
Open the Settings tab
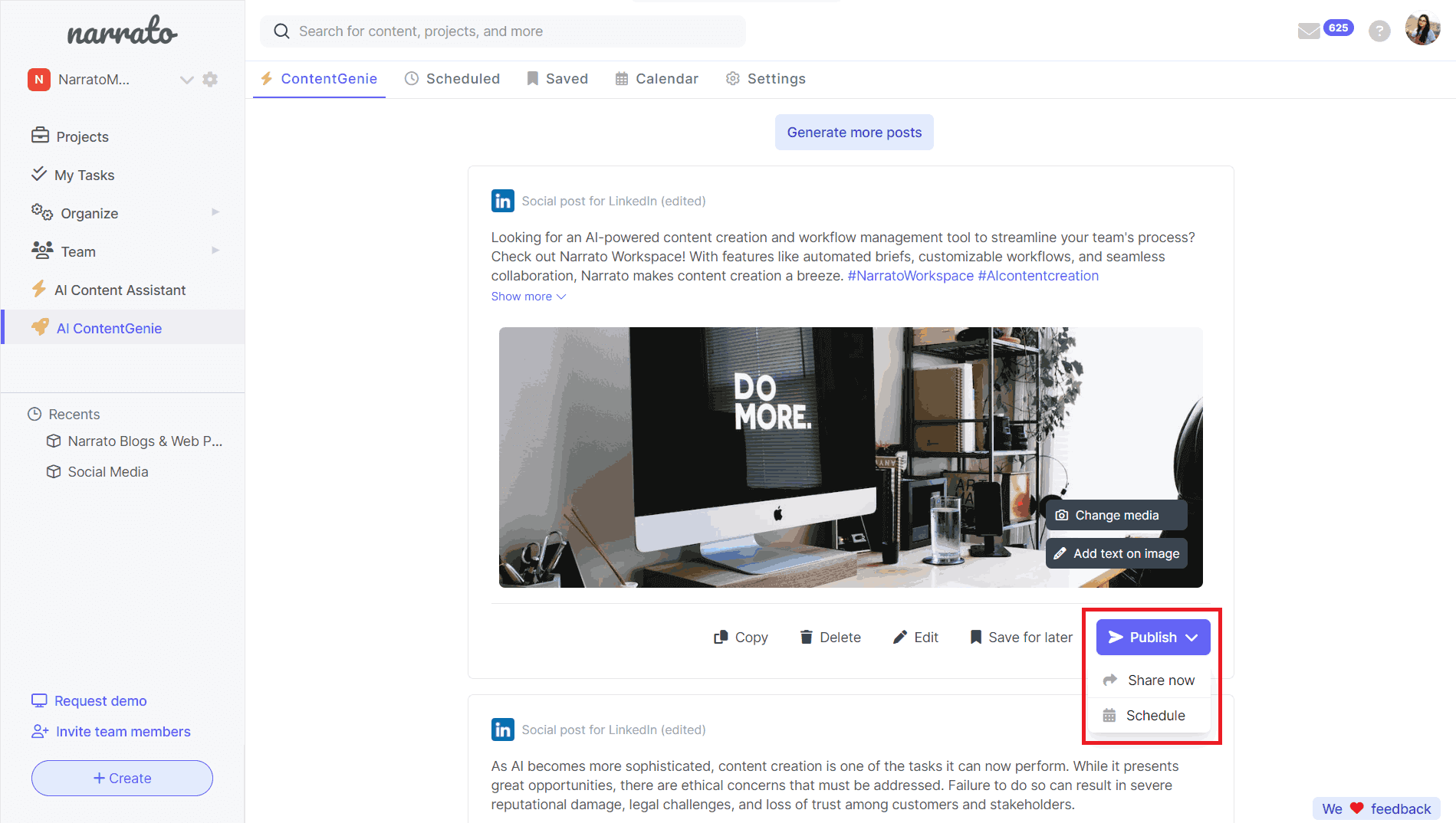766,79
